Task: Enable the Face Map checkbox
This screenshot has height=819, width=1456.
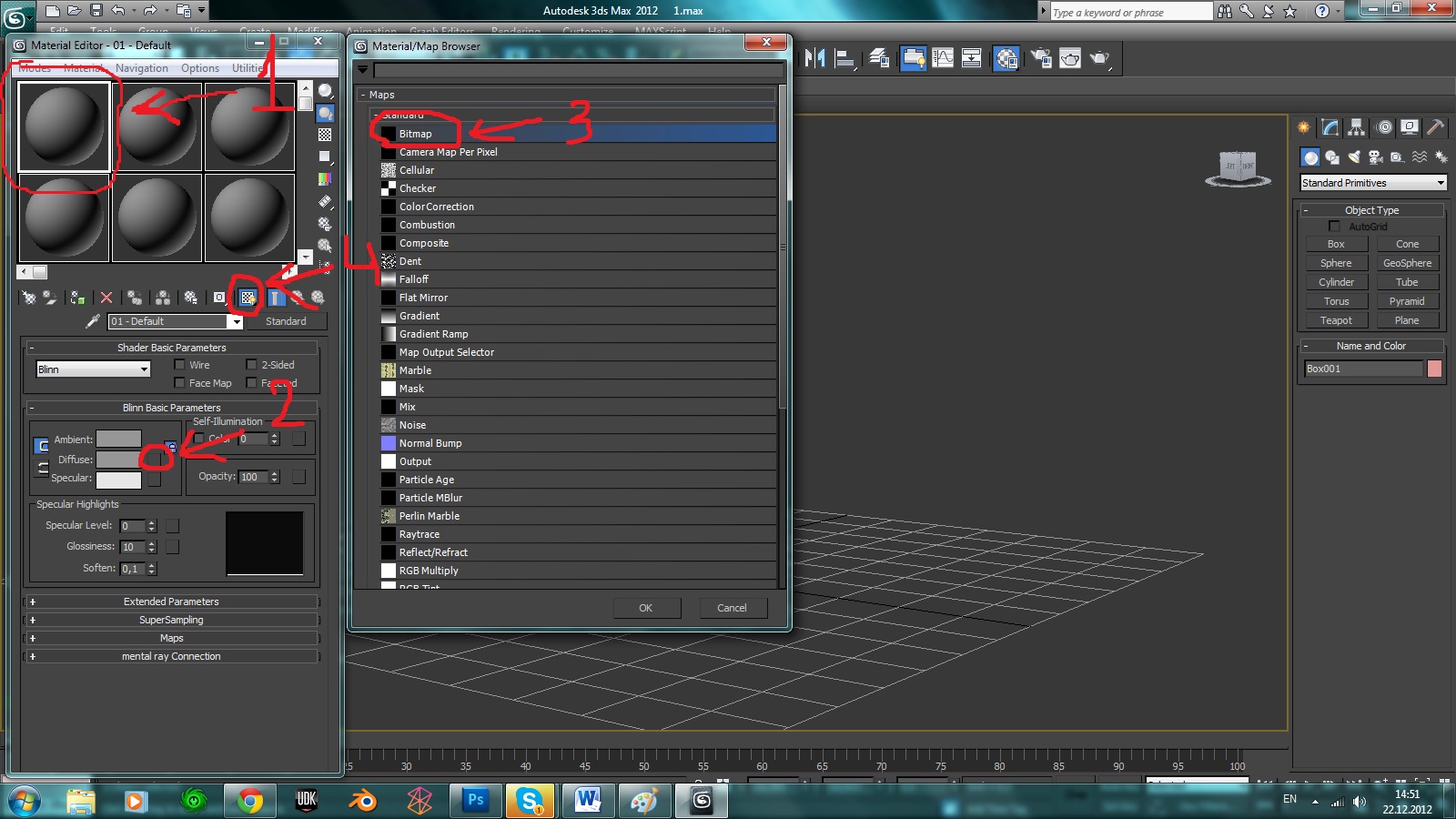Action: point(179,383)
